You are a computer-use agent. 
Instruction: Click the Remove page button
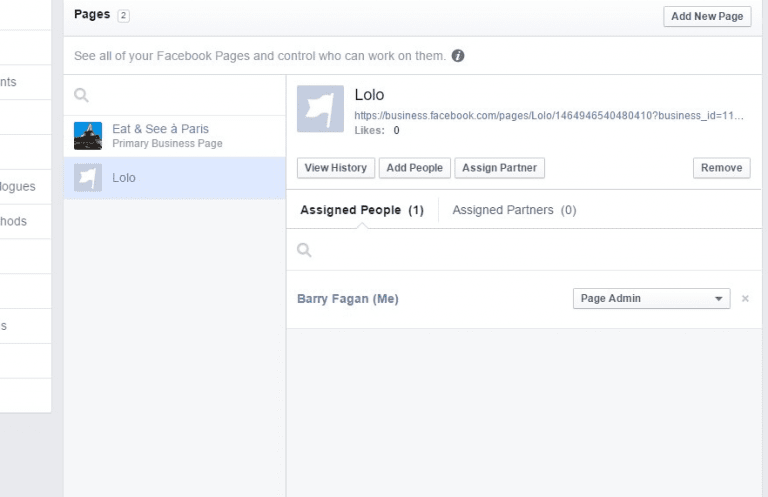point(721,168)
